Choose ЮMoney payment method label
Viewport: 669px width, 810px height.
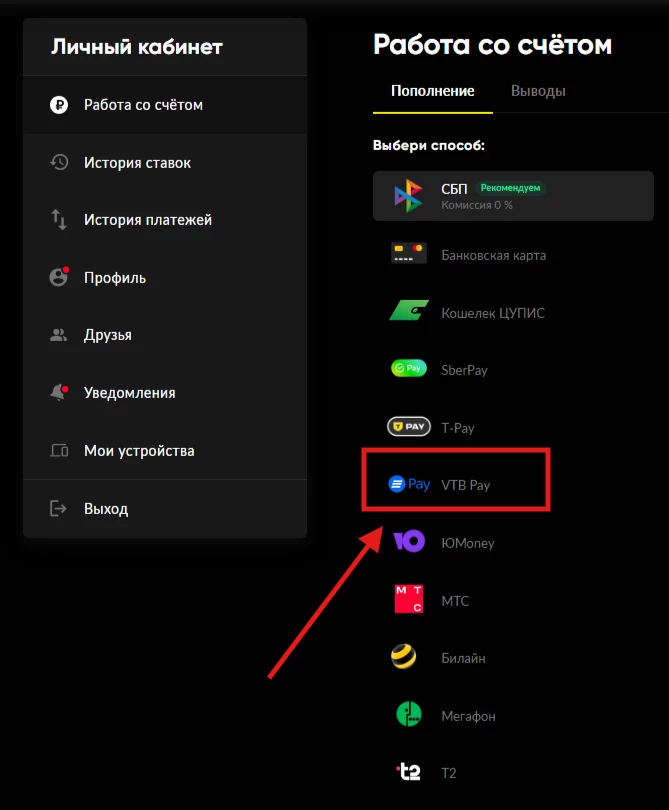468,543
